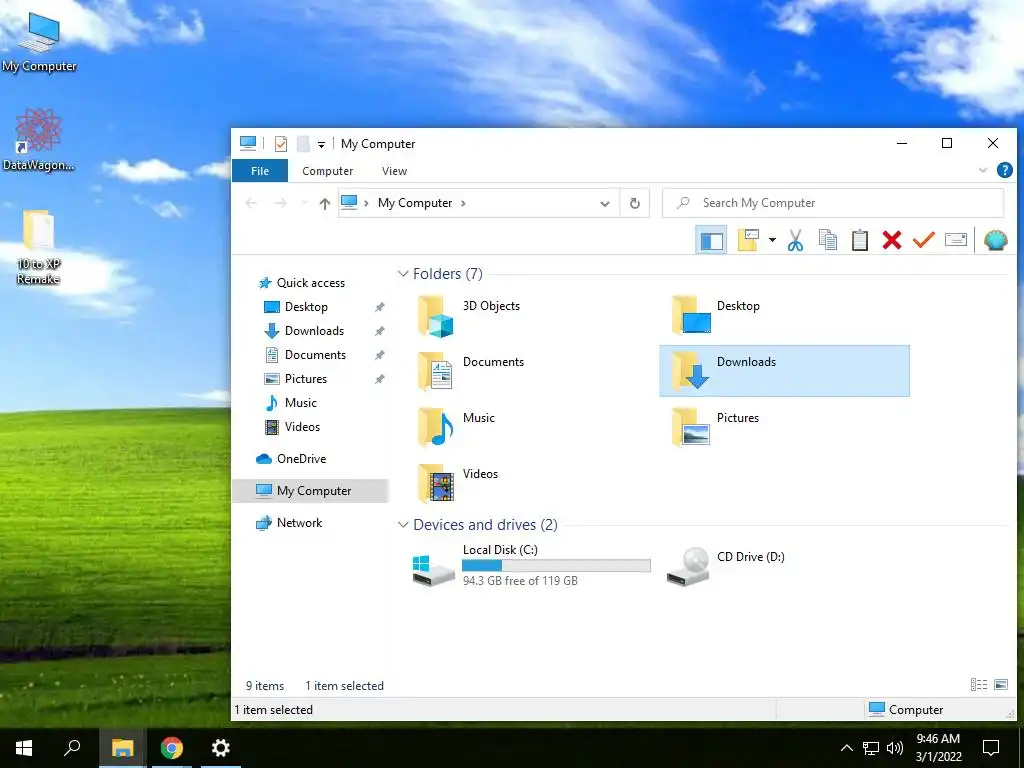The image size is (1024, 768).
Task: Open the Computer ribbon tab
Action: click(x=327, y=170)
